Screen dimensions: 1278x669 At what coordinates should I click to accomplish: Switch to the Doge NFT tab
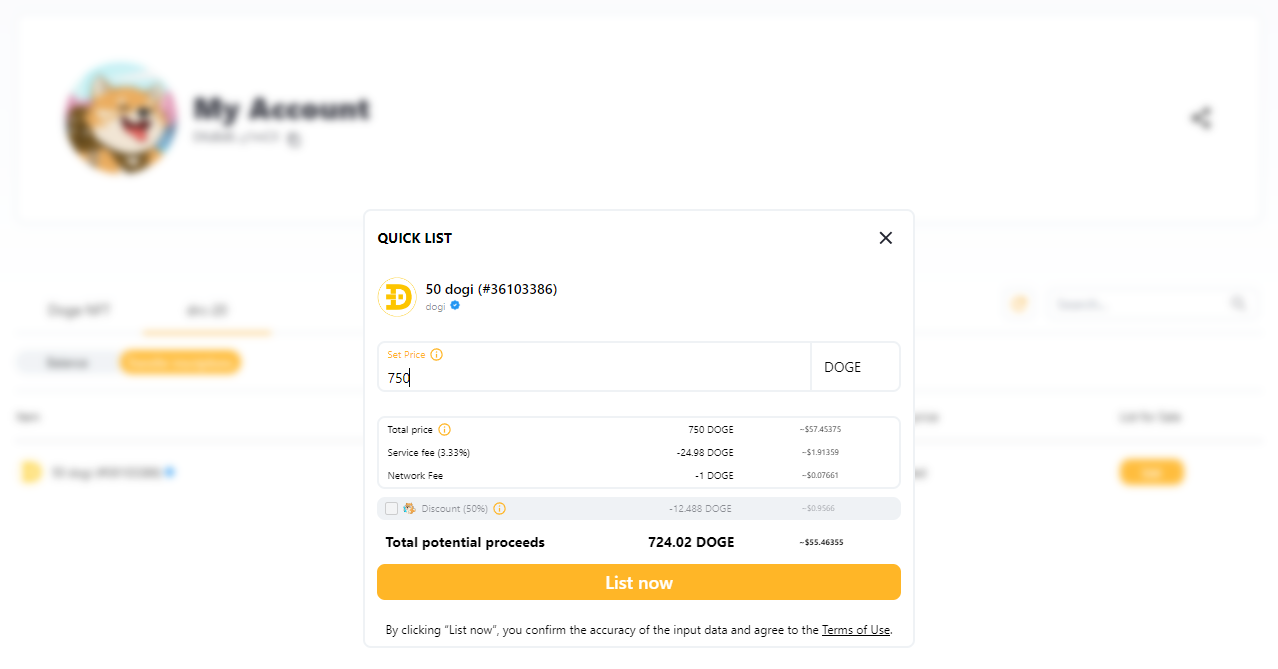coord(78,311)
